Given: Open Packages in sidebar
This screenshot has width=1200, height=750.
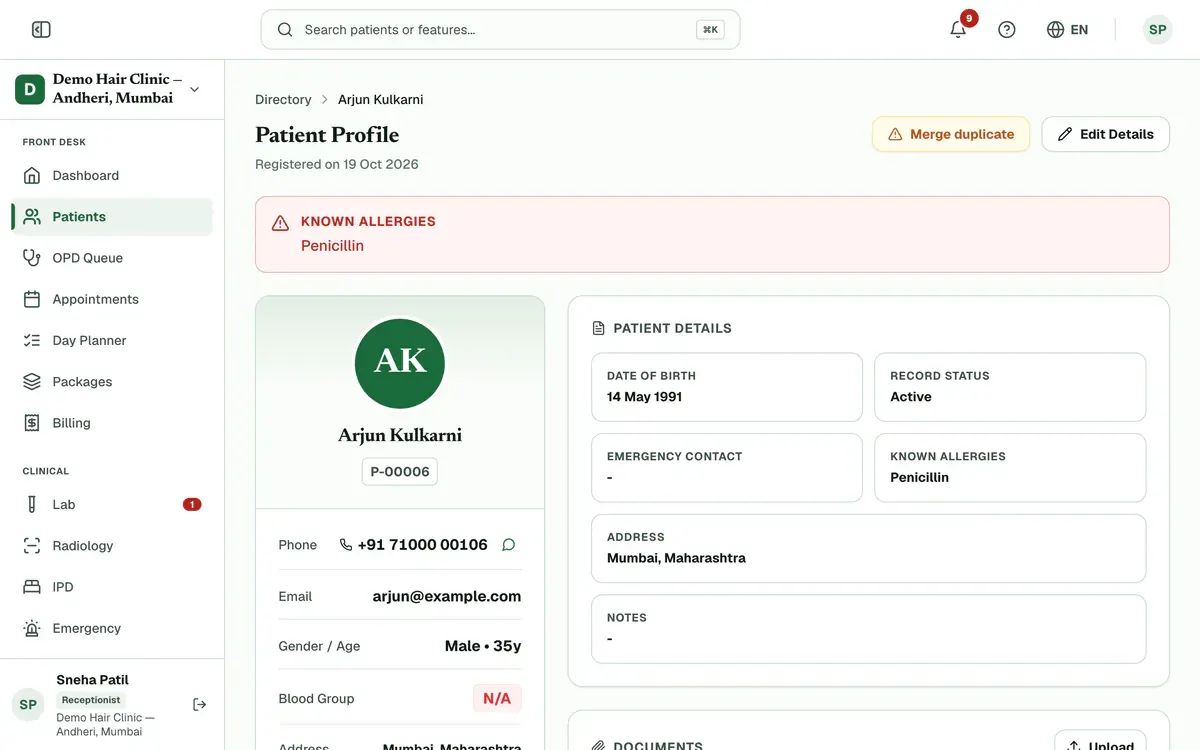Looking at the screenshot, I should pyautogui.click(x=112, y=382).
